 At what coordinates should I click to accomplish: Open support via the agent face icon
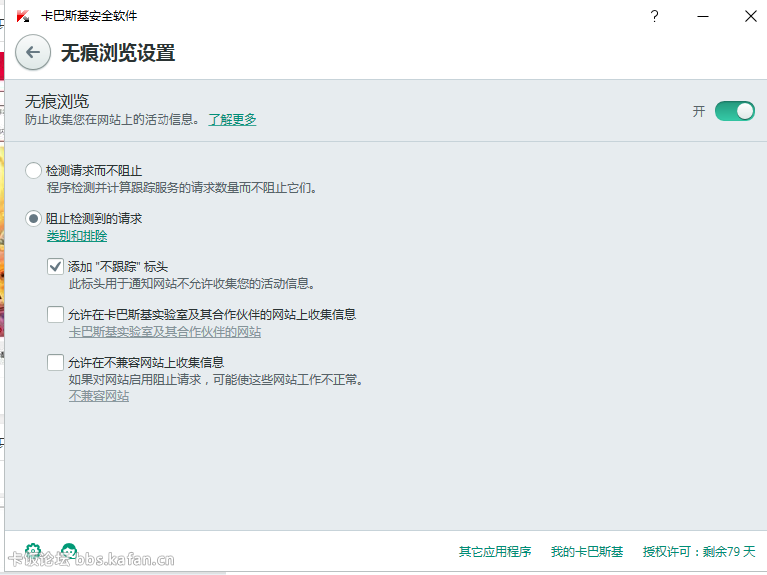pos(69,551)
